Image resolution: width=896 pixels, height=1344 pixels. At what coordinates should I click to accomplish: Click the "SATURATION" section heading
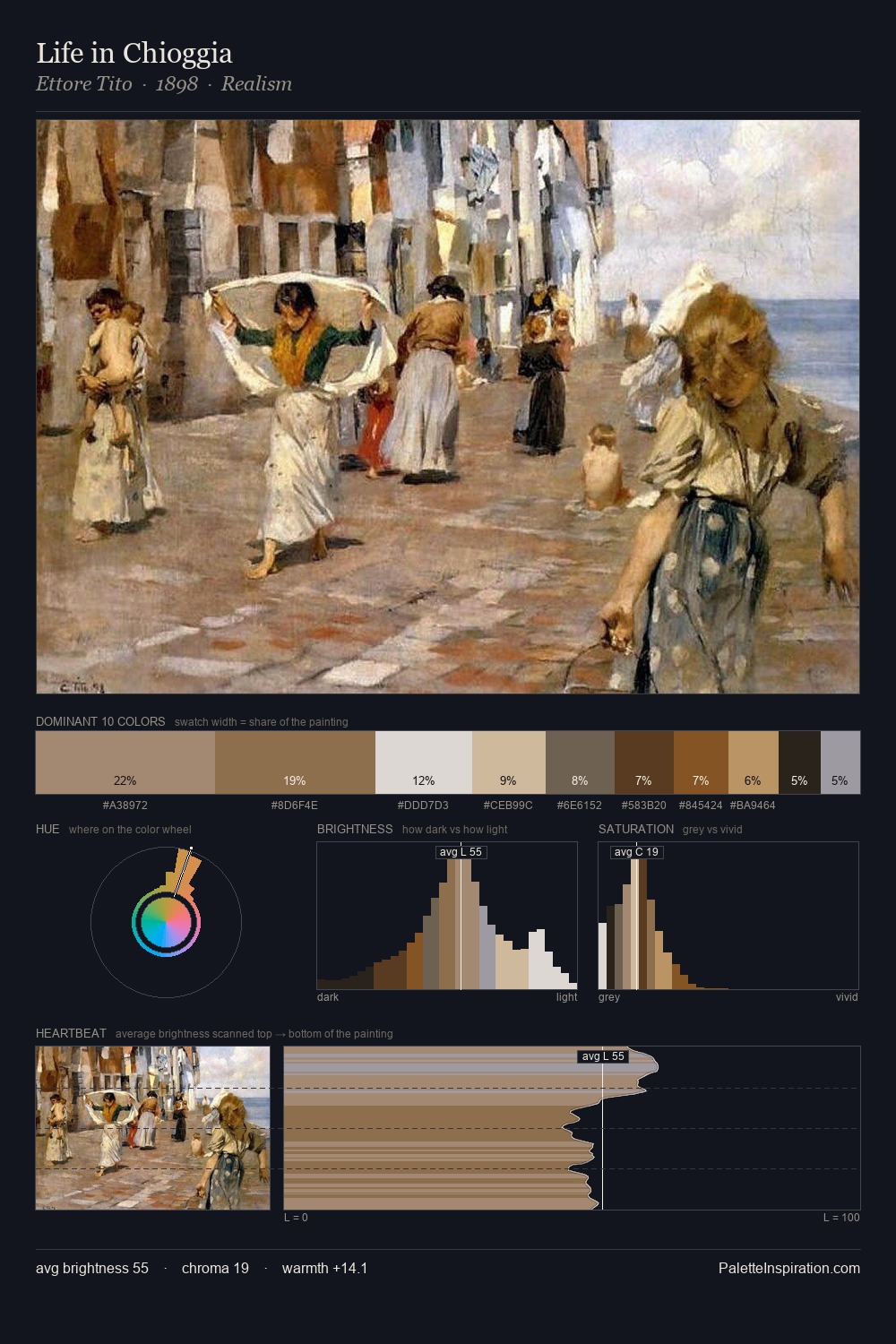tap(636, 829)
